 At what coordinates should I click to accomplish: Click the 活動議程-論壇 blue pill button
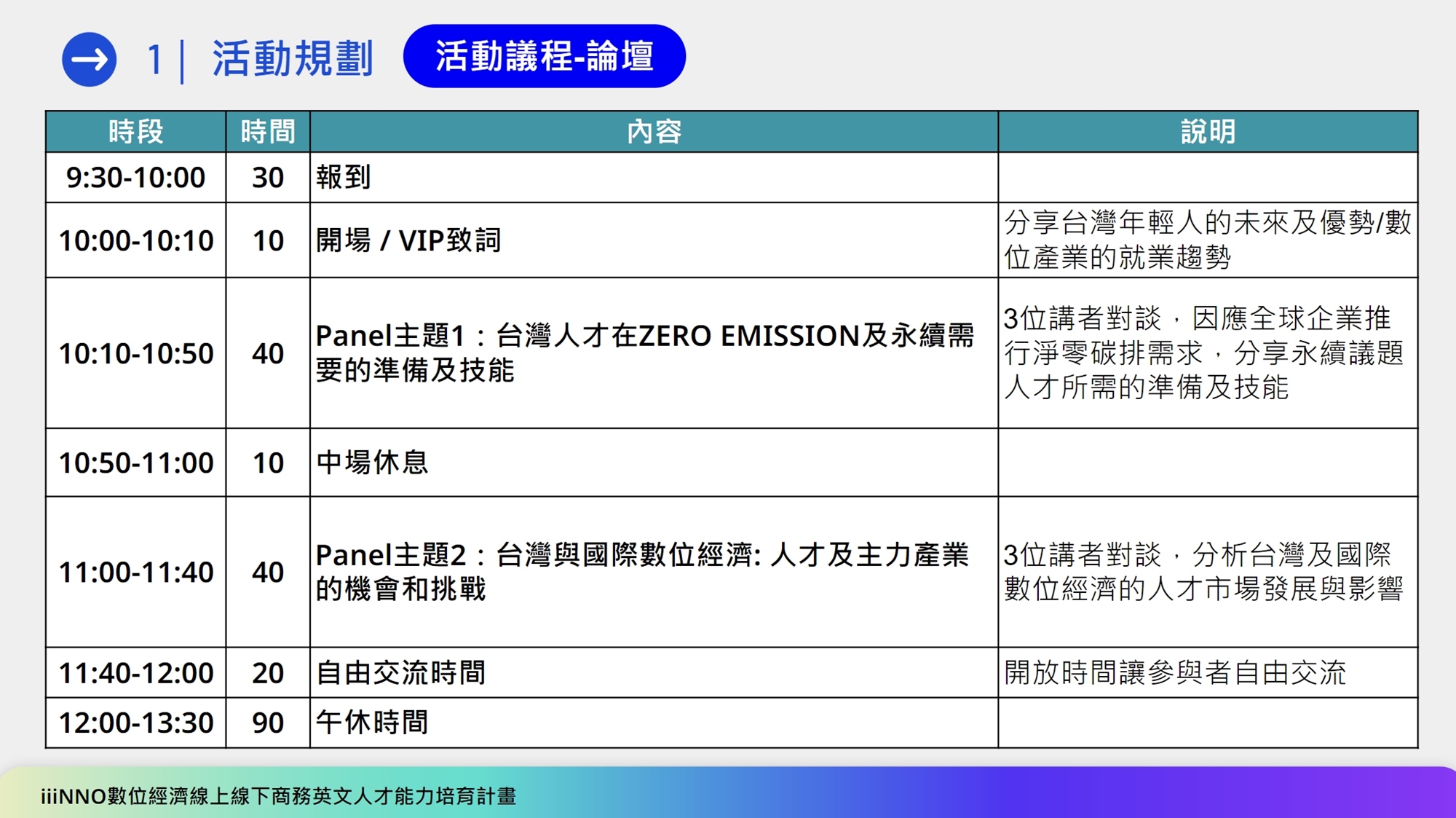(544, 56)
